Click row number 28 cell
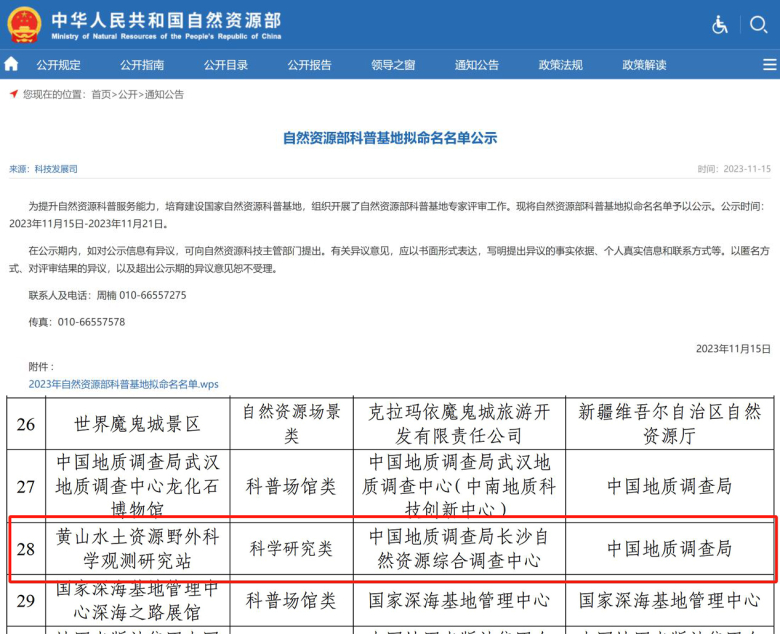The image size is (780, 634). coord(26,549)
